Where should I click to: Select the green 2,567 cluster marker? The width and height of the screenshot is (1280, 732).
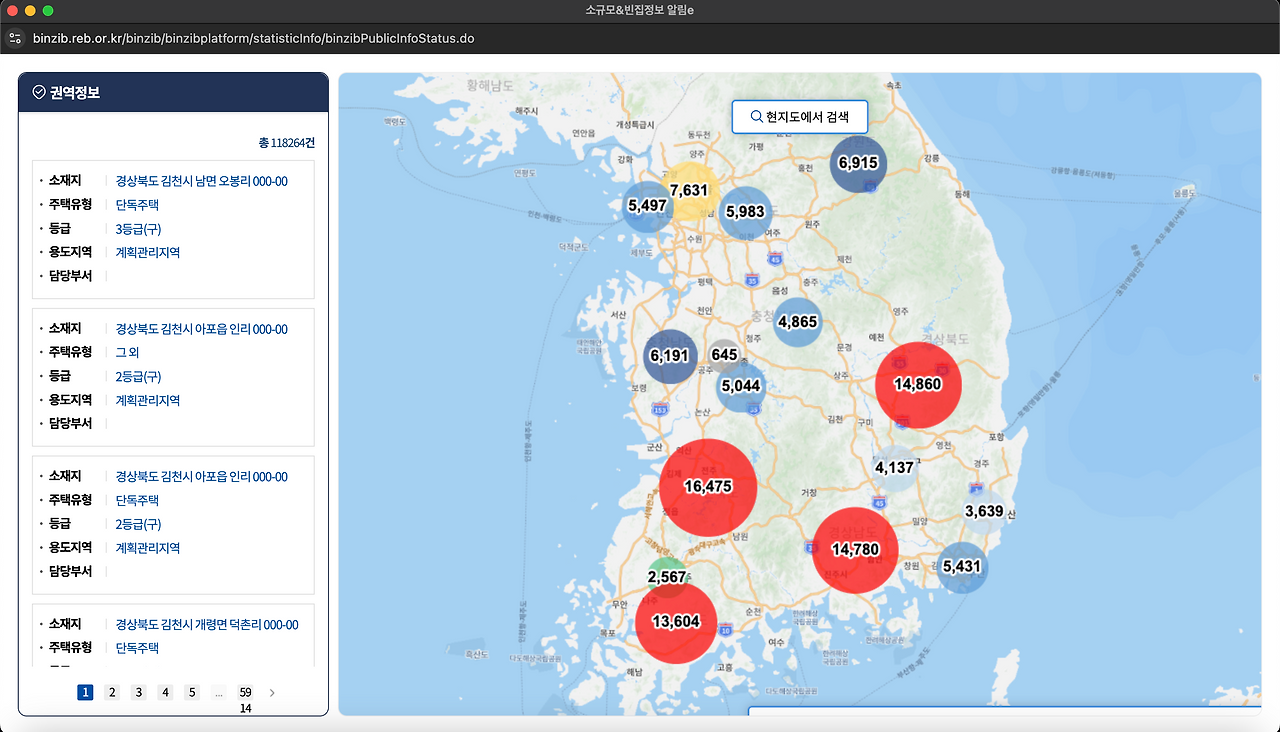[667, 578]
